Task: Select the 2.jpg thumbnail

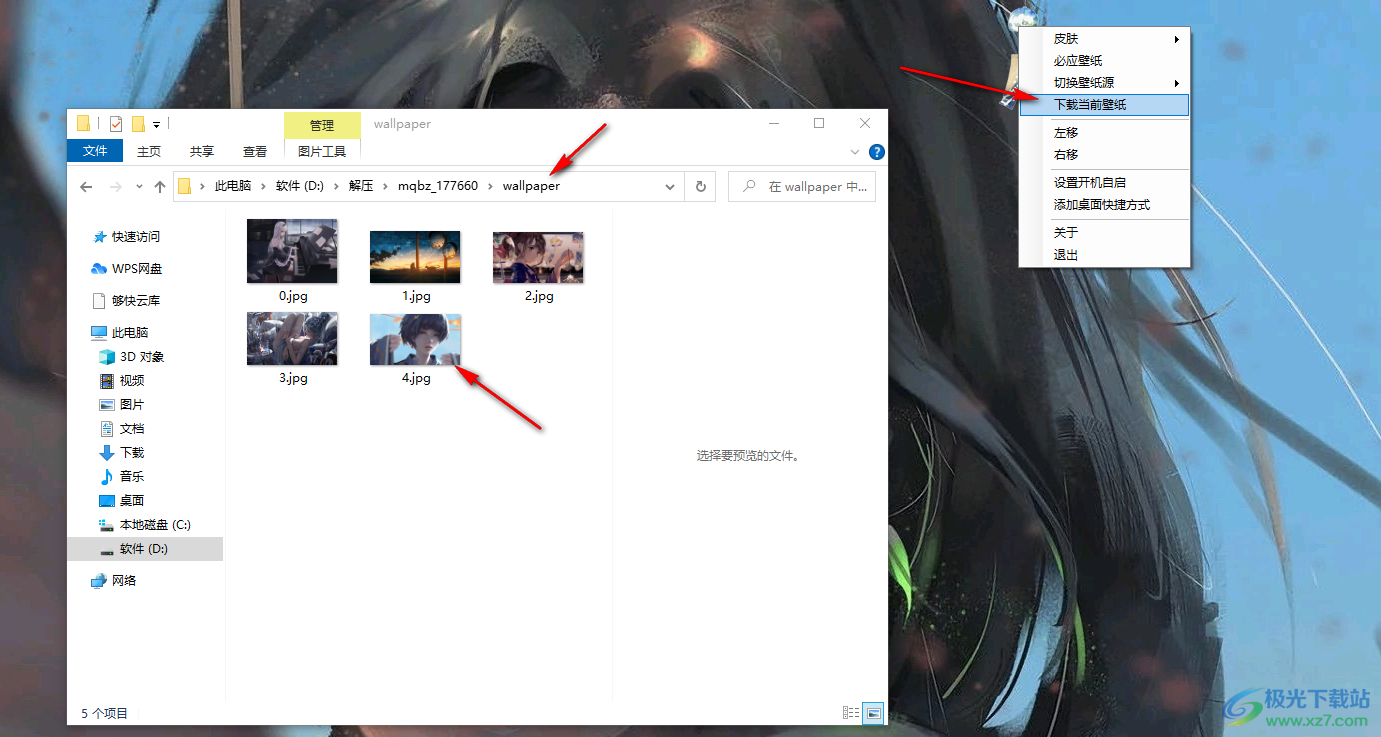Action: click(x=538, y=257)
